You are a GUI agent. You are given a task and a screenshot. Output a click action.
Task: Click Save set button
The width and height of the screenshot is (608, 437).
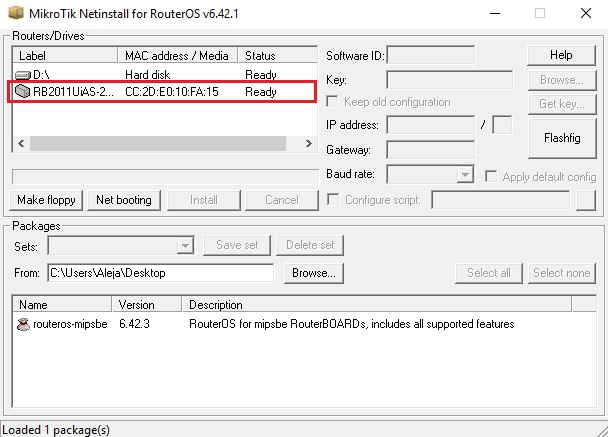237,245
